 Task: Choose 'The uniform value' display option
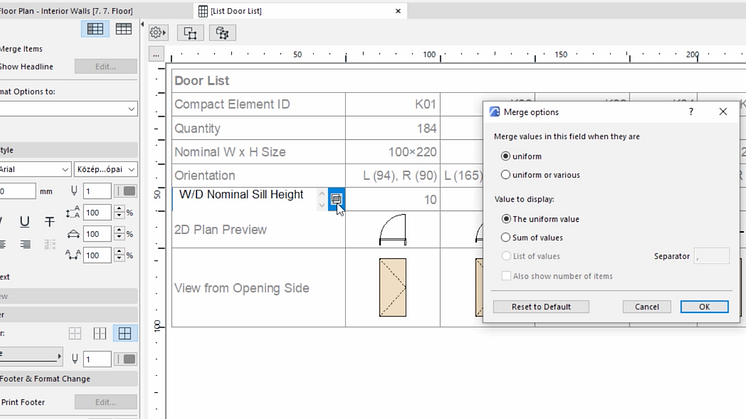point(506,219)
